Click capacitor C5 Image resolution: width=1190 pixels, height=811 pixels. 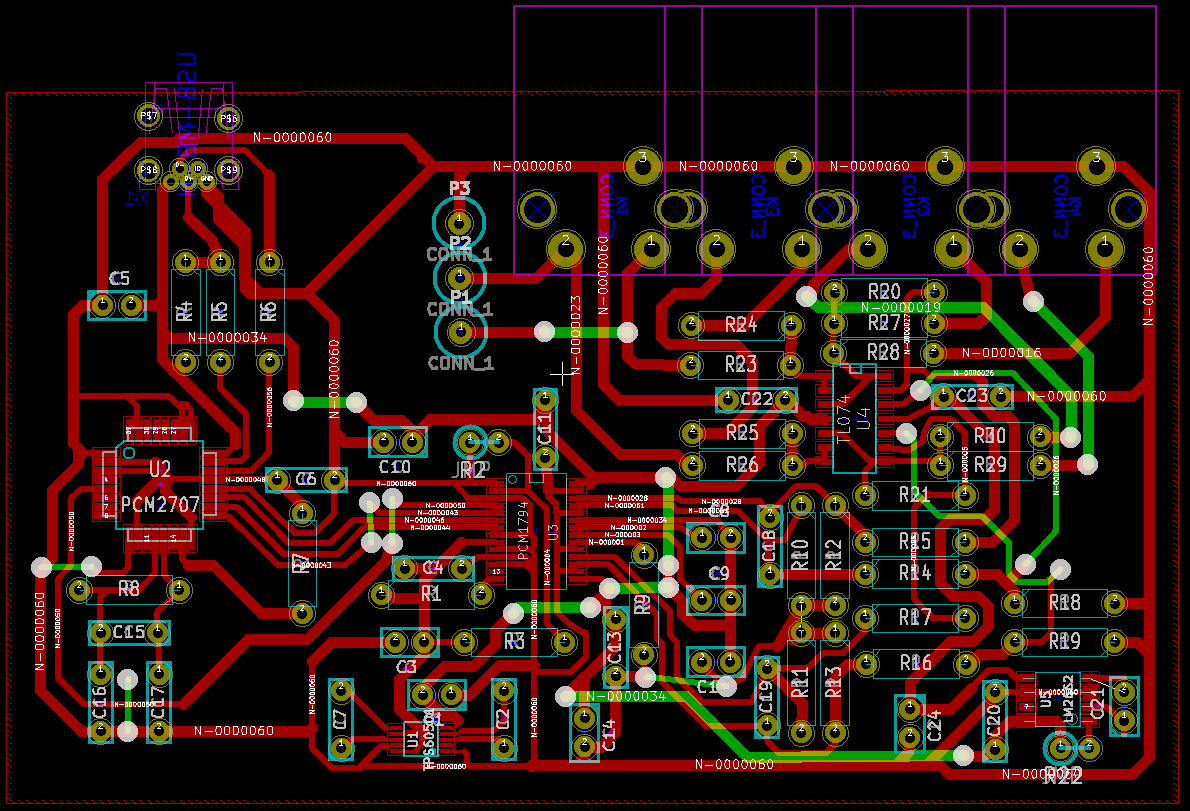tap(117, 305)
